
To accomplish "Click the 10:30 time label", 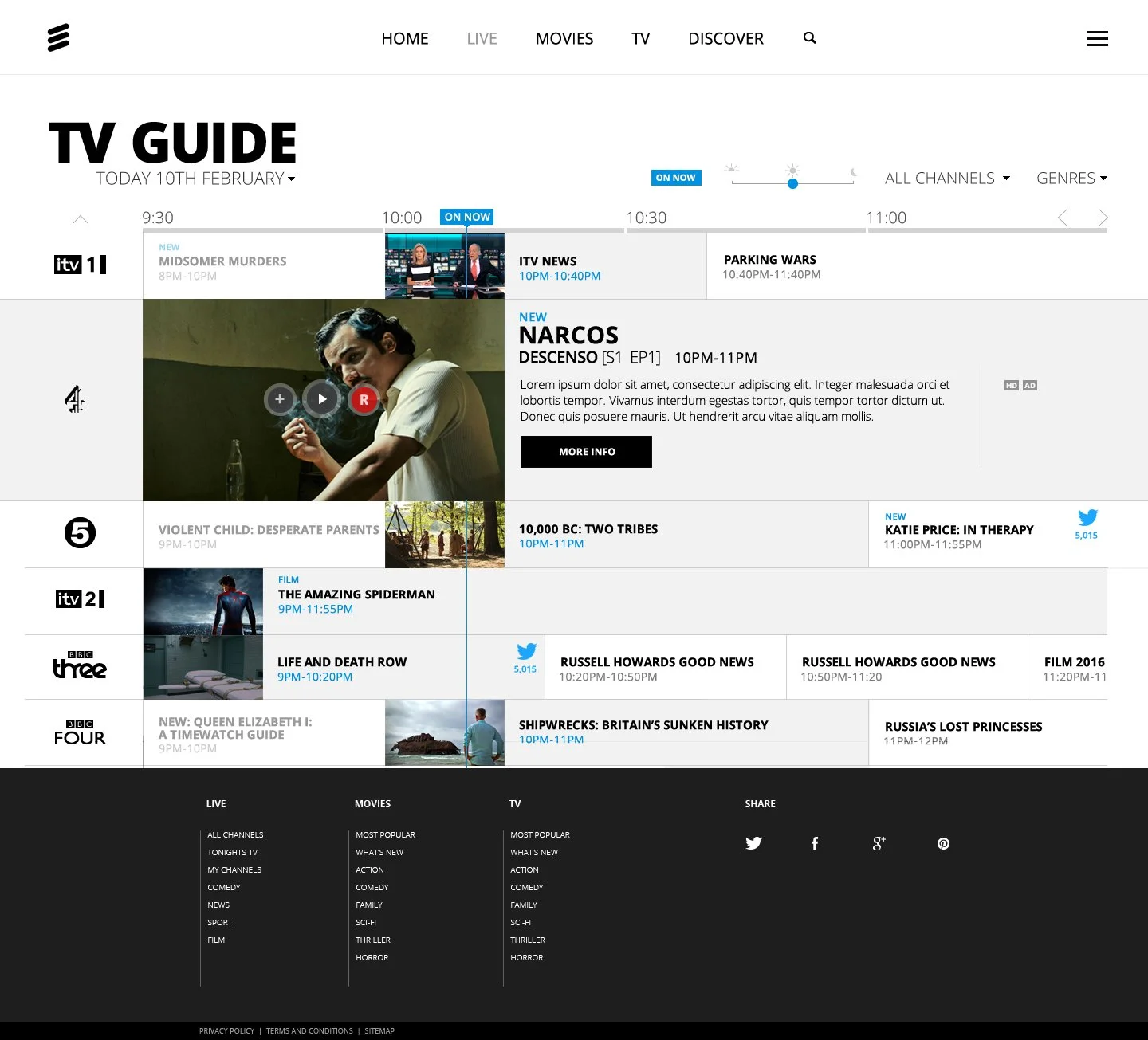I will 646,218.
